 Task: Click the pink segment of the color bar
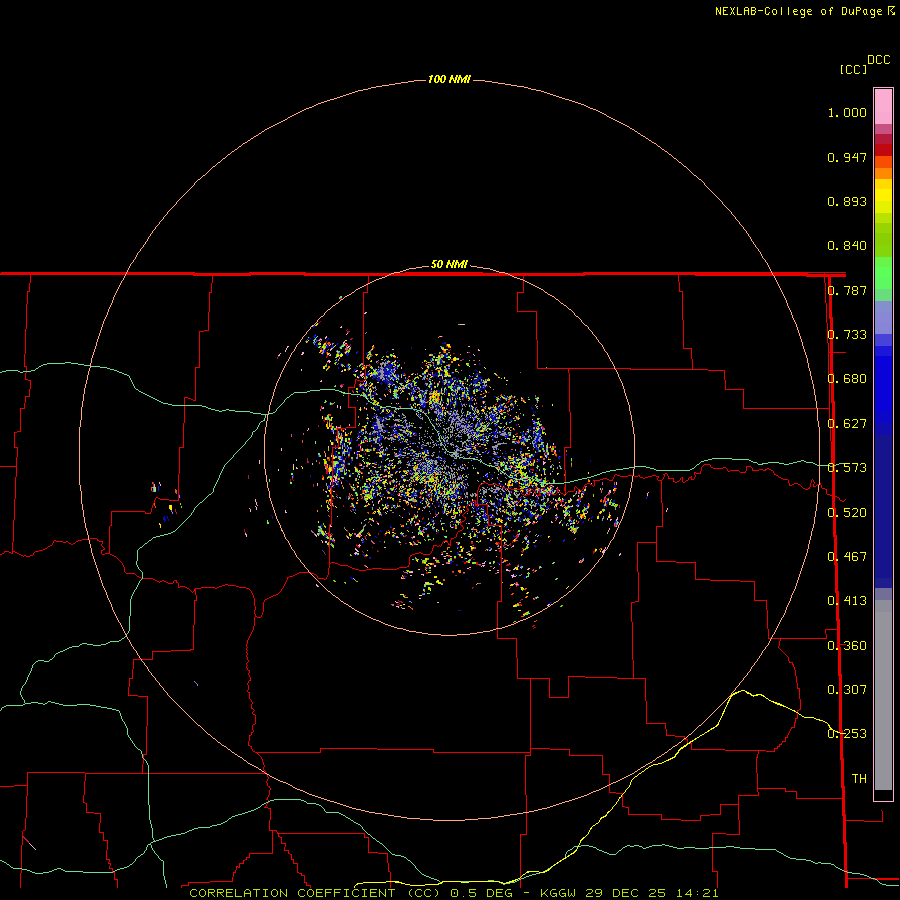tap(883, 107)
